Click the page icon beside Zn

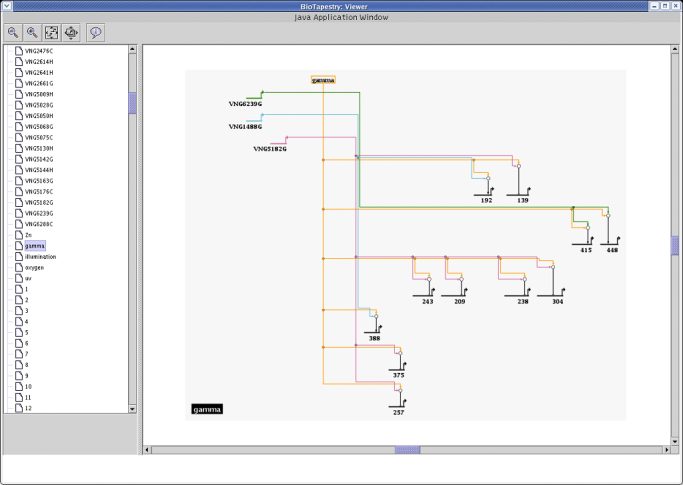pyautogui.click(x=17, y=234)
